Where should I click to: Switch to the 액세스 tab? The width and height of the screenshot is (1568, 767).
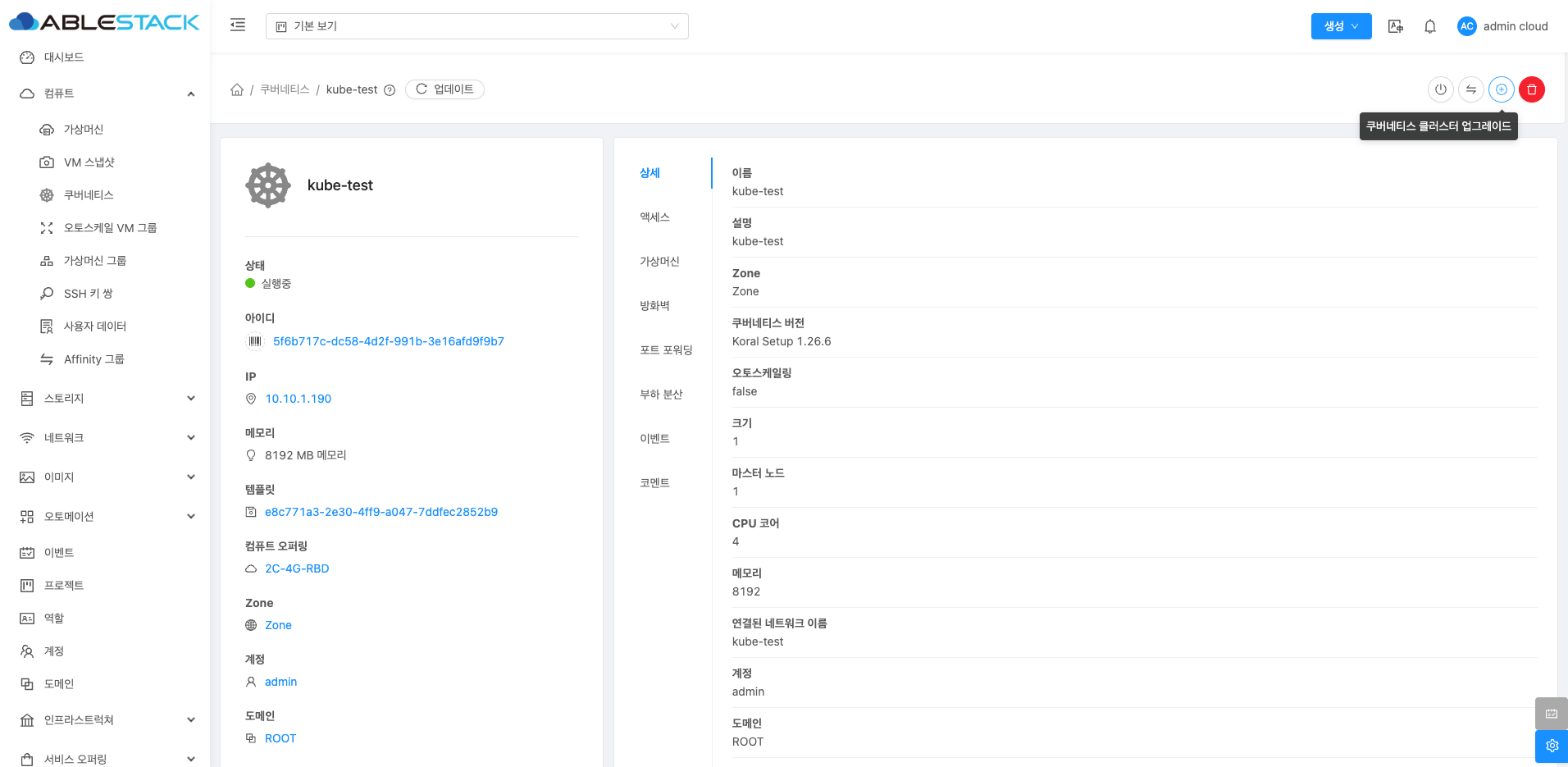point(654,217)
